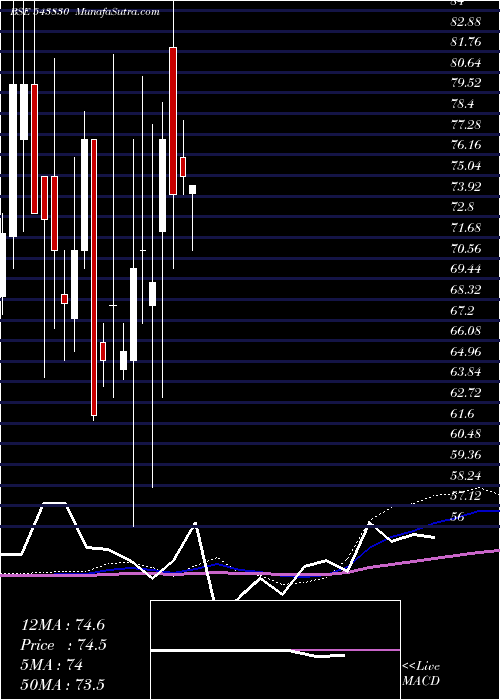Click the MunafaSutra.com watermark text
This screenshot has width=500, height=700.
click(x=117, y=12)
